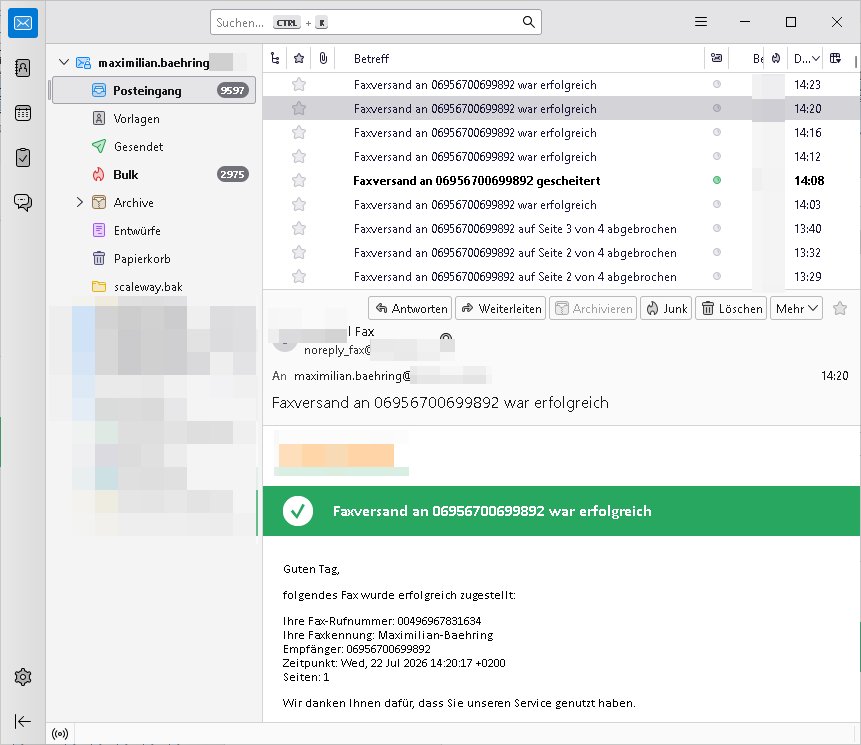Image resolution: width=861 pixels, height=745 pixels.
Task: Sort by junk status column icon
Action: [776, 58]
